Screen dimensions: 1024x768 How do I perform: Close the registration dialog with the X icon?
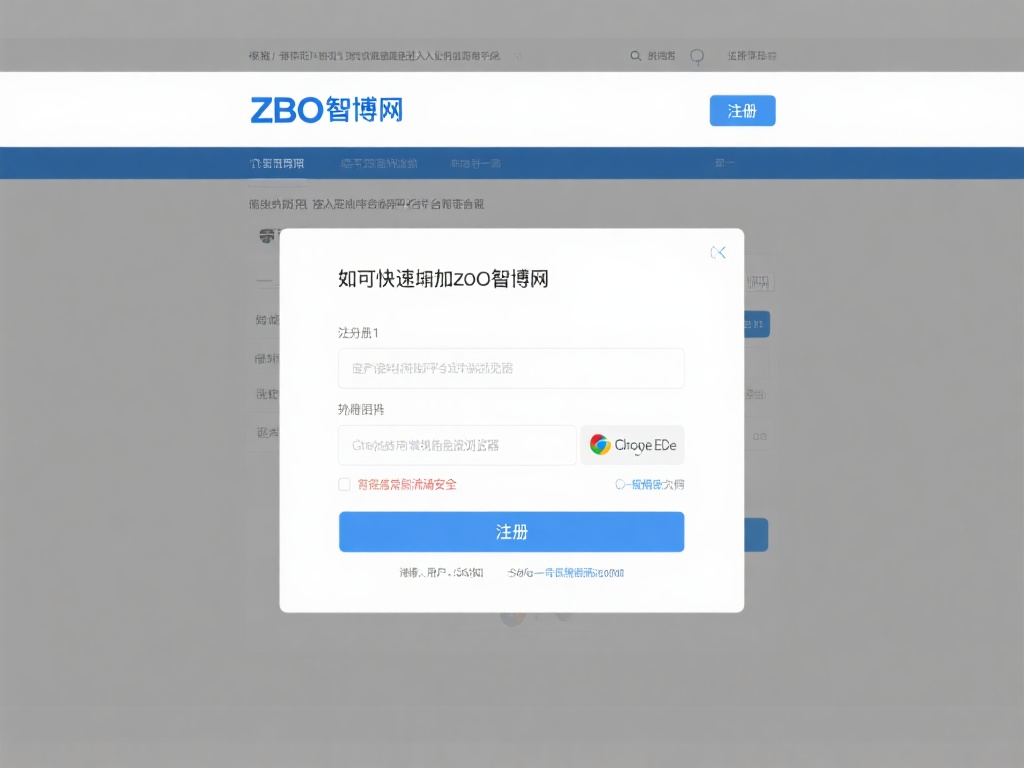718,253
